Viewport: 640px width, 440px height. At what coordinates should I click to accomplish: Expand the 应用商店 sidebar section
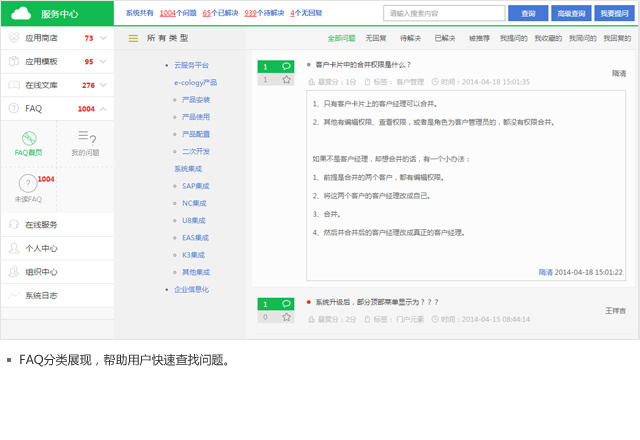[104, 38]
